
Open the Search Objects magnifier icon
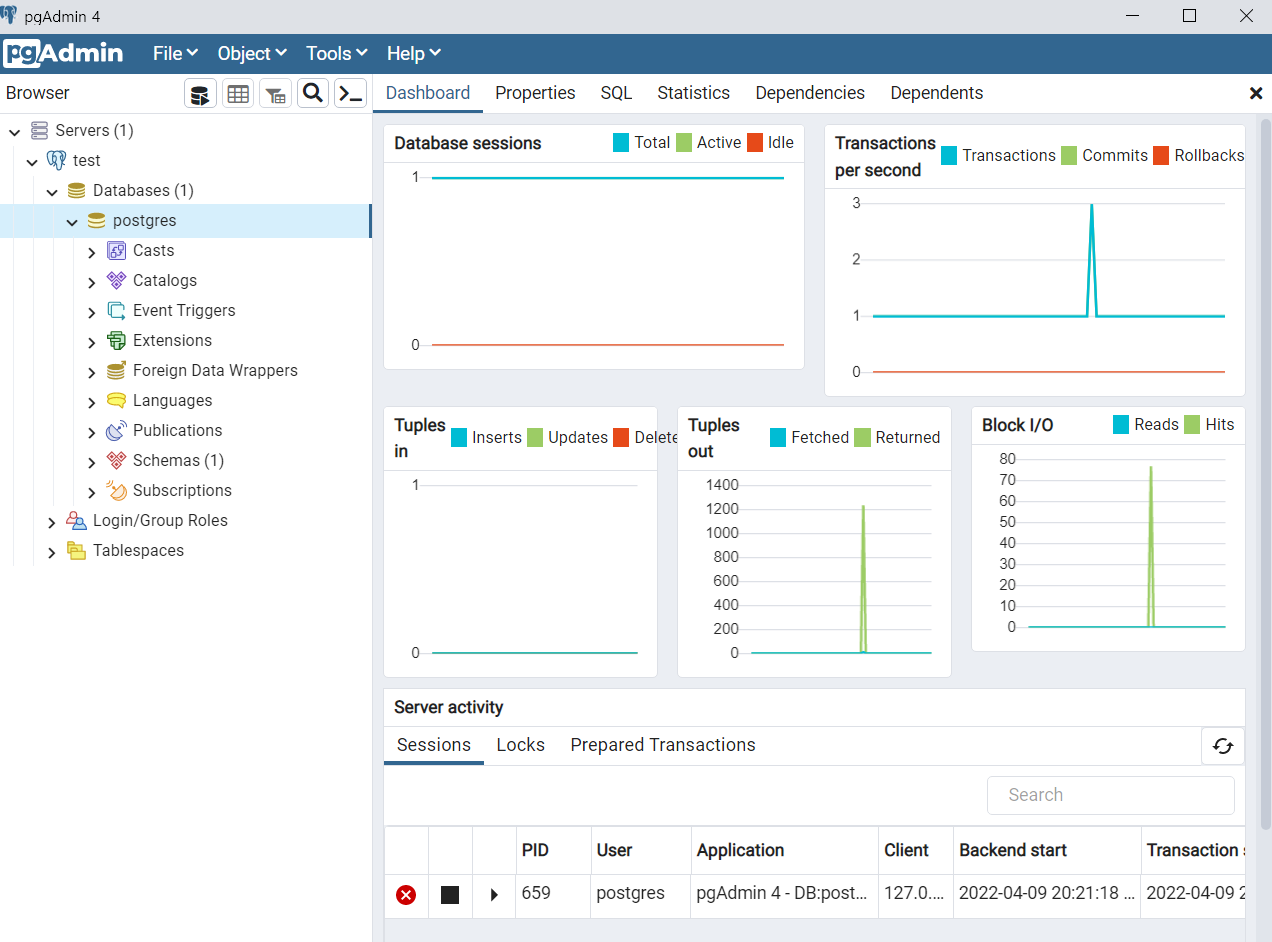tap(313, 94)
